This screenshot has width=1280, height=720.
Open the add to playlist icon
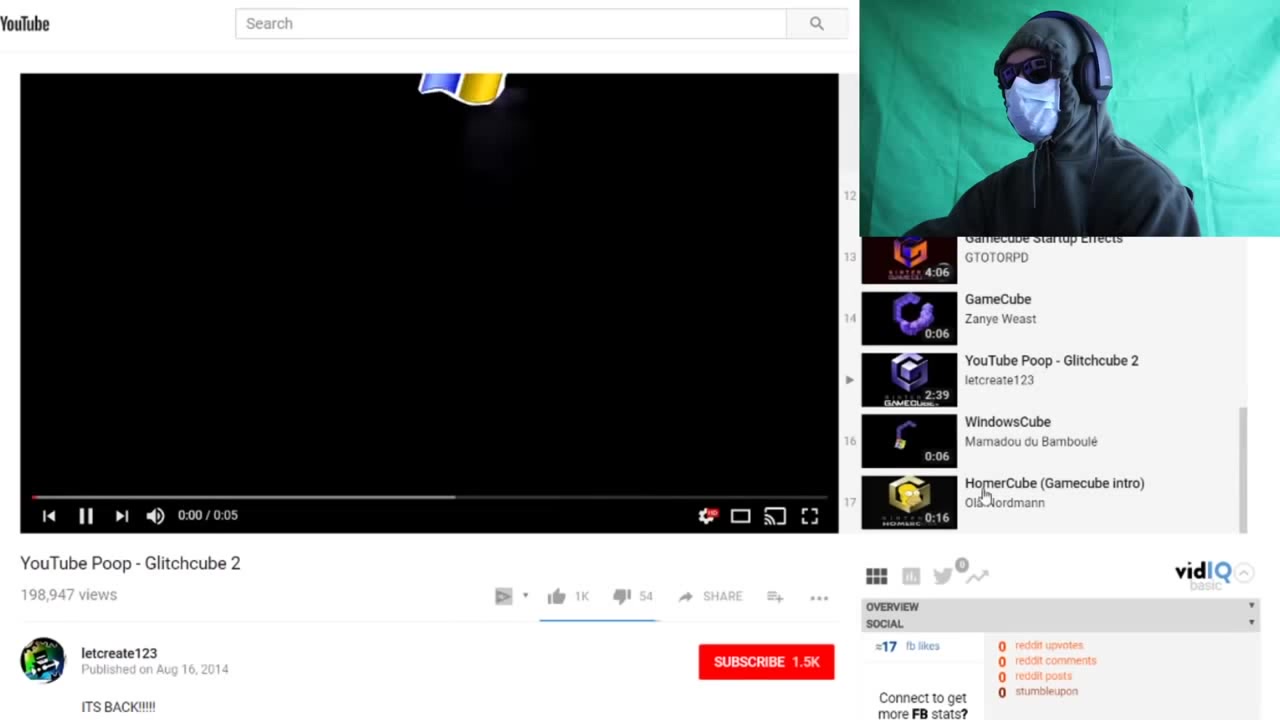tap(775, 597)
